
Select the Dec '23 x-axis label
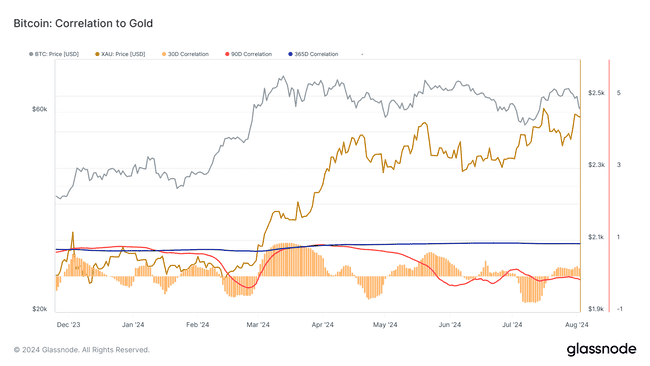pos(68,325)
